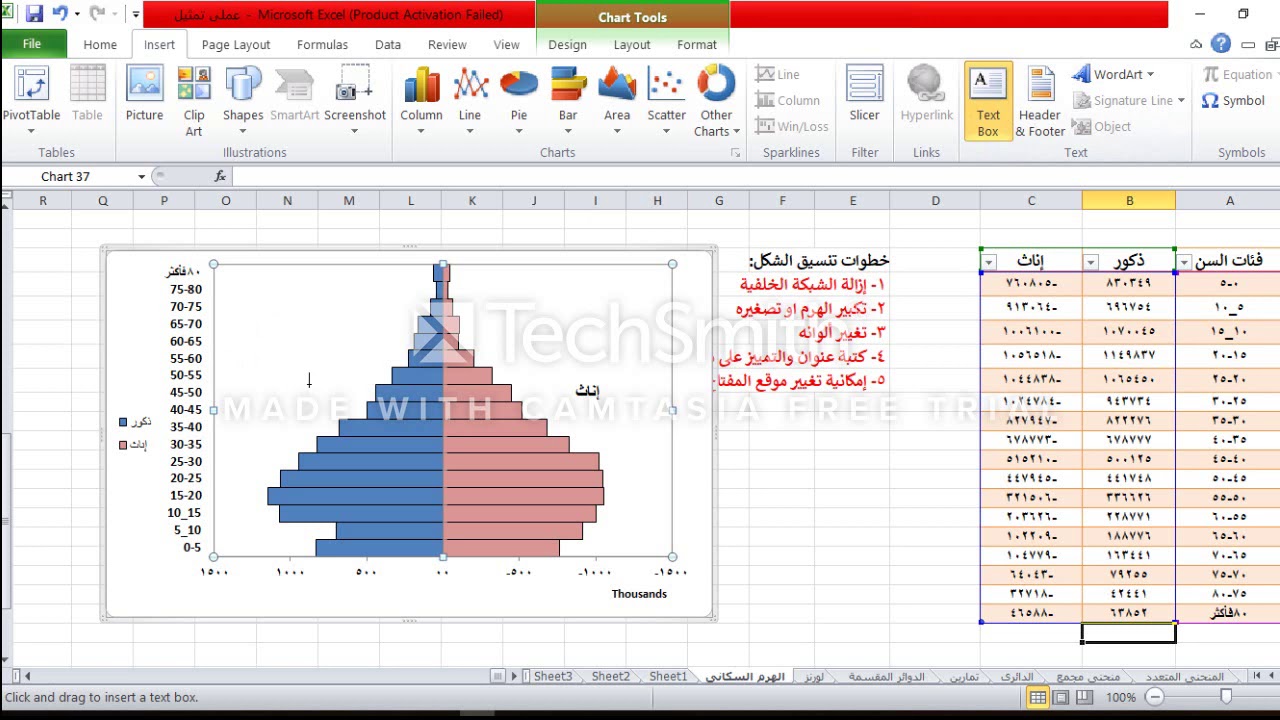Image resolution: width=1280 pixels, height=720 pixels.
Task: Open the File tab
Action: [x=32, y=44]
